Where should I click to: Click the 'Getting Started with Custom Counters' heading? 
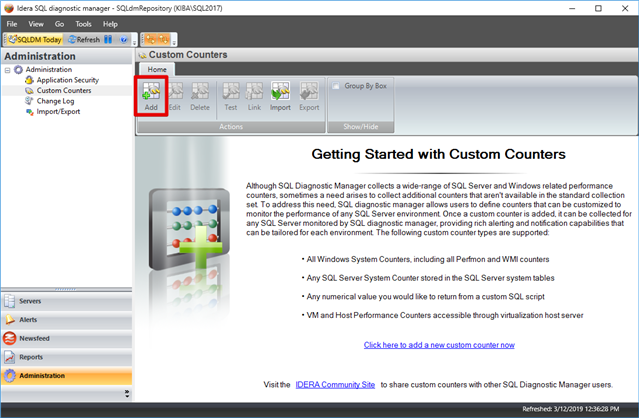(x=438, y=154)
